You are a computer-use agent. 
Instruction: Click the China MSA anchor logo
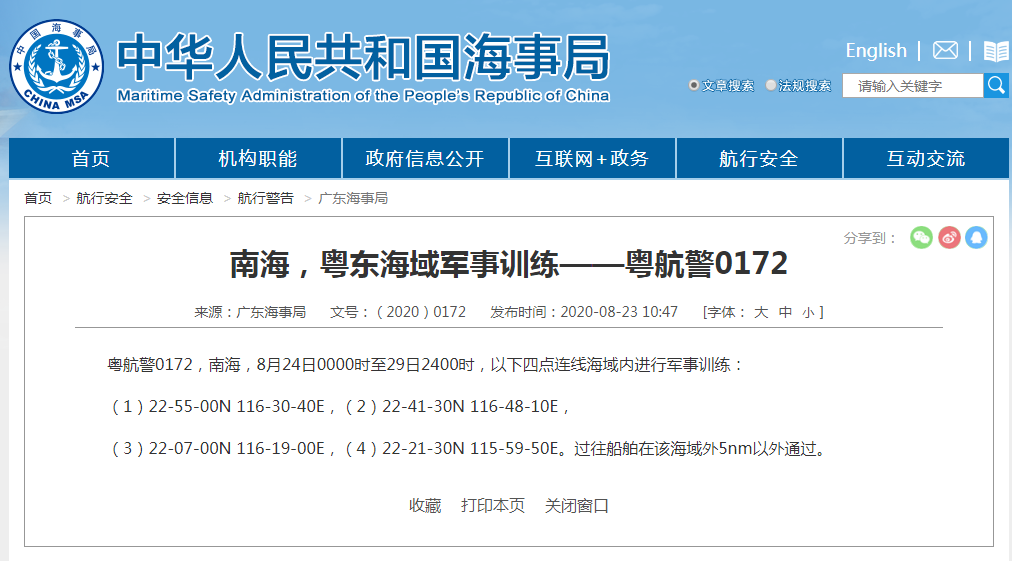57,66
